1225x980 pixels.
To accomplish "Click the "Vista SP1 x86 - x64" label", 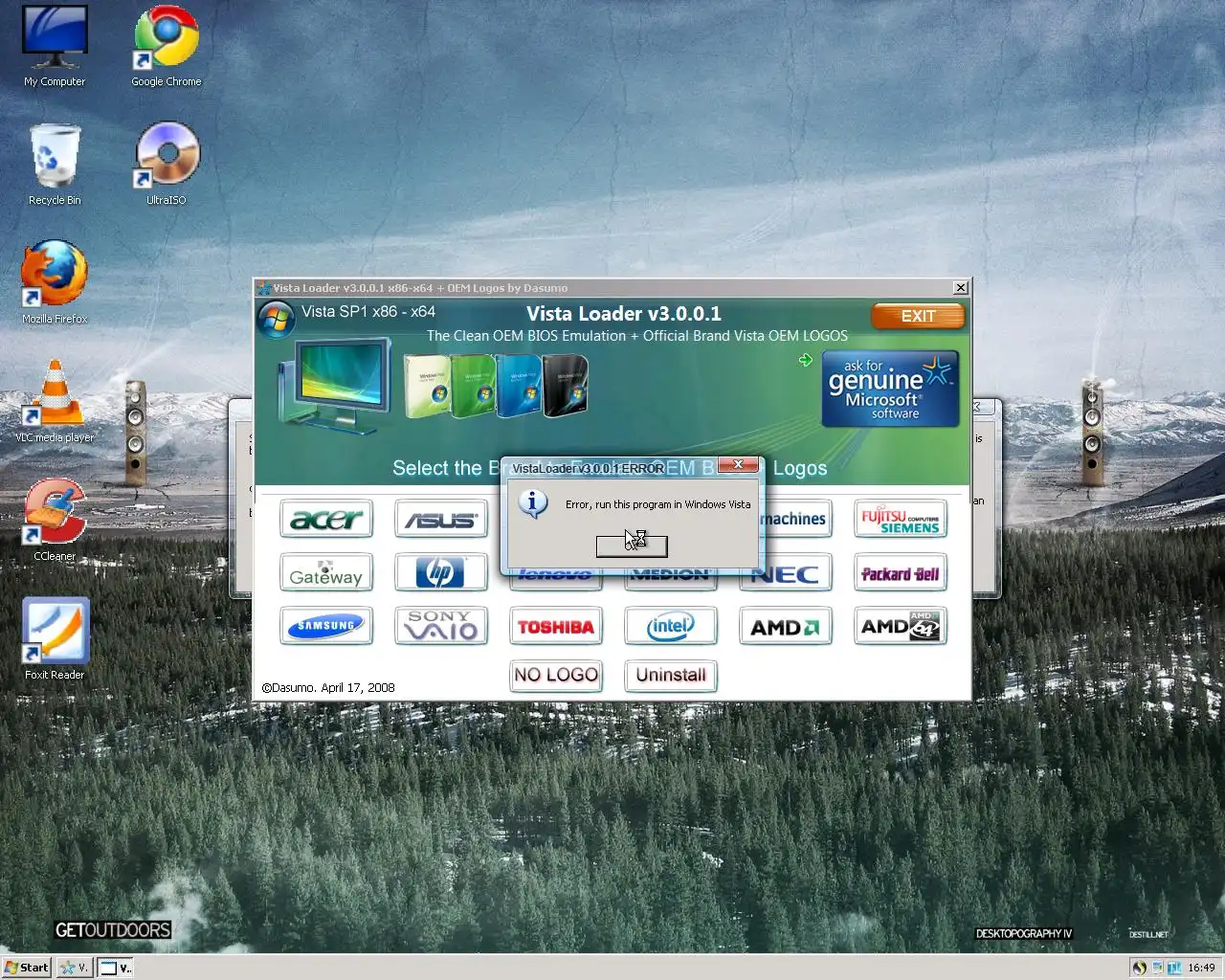I will point(368,311).
